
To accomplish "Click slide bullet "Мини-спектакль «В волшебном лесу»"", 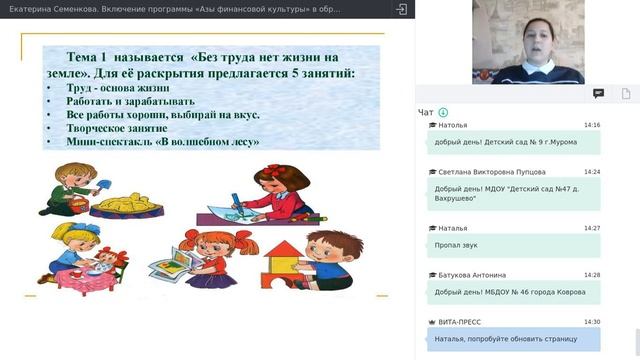I will tap(163, 142).
